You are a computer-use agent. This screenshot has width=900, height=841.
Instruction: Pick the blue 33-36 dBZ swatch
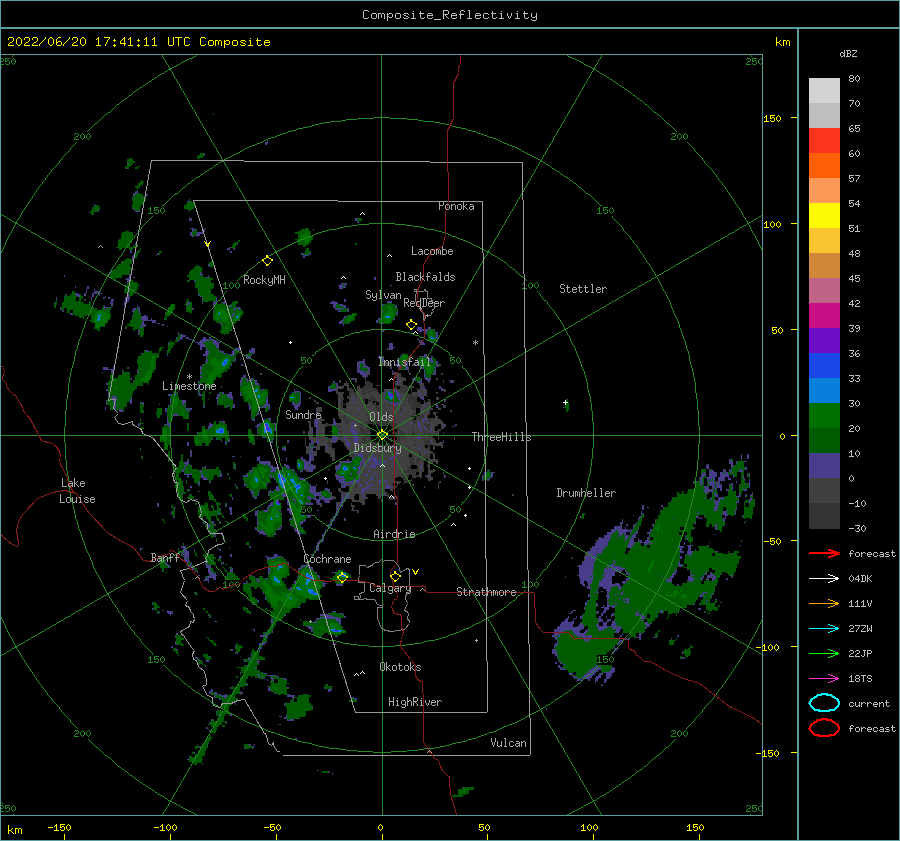coord(824,366)
